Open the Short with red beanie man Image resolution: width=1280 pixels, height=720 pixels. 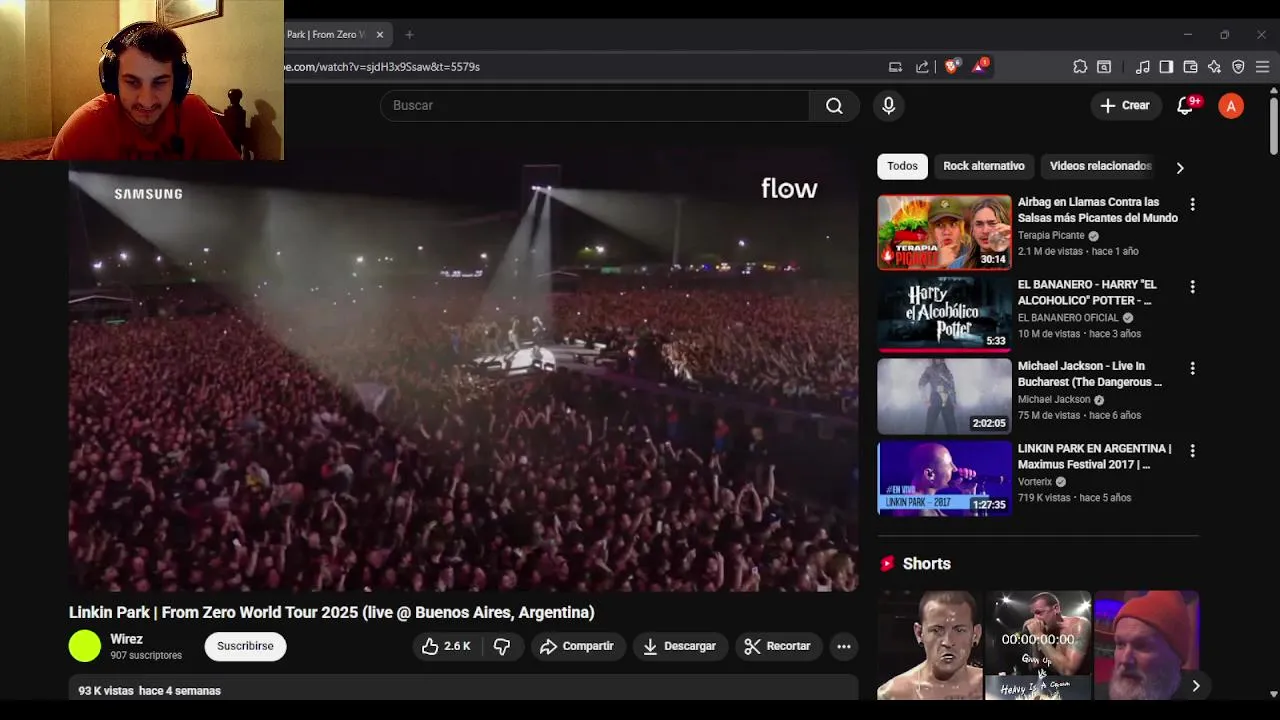1147,645
